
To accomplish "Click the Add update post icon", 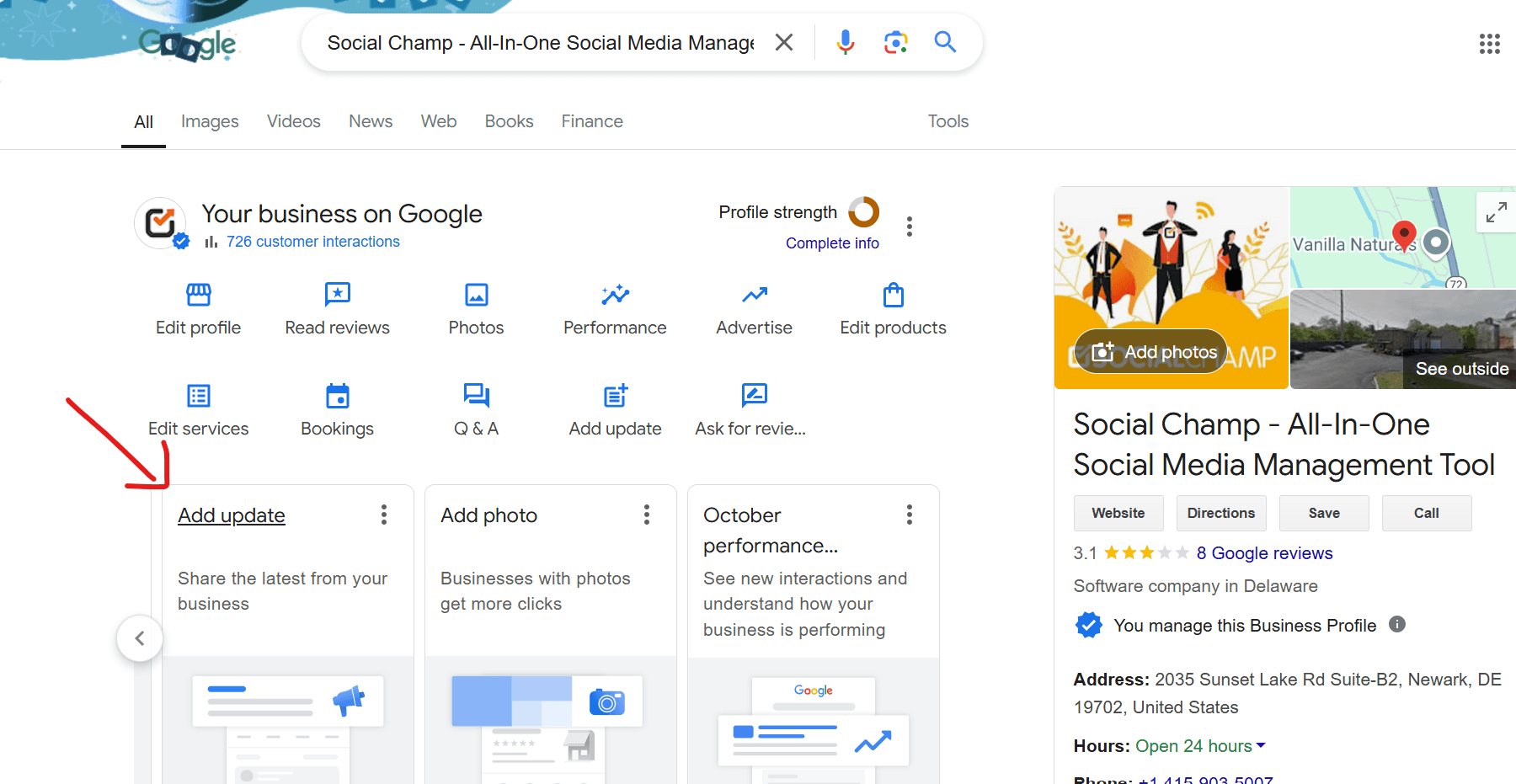I will pyautogui.click(x=616, y=396).
